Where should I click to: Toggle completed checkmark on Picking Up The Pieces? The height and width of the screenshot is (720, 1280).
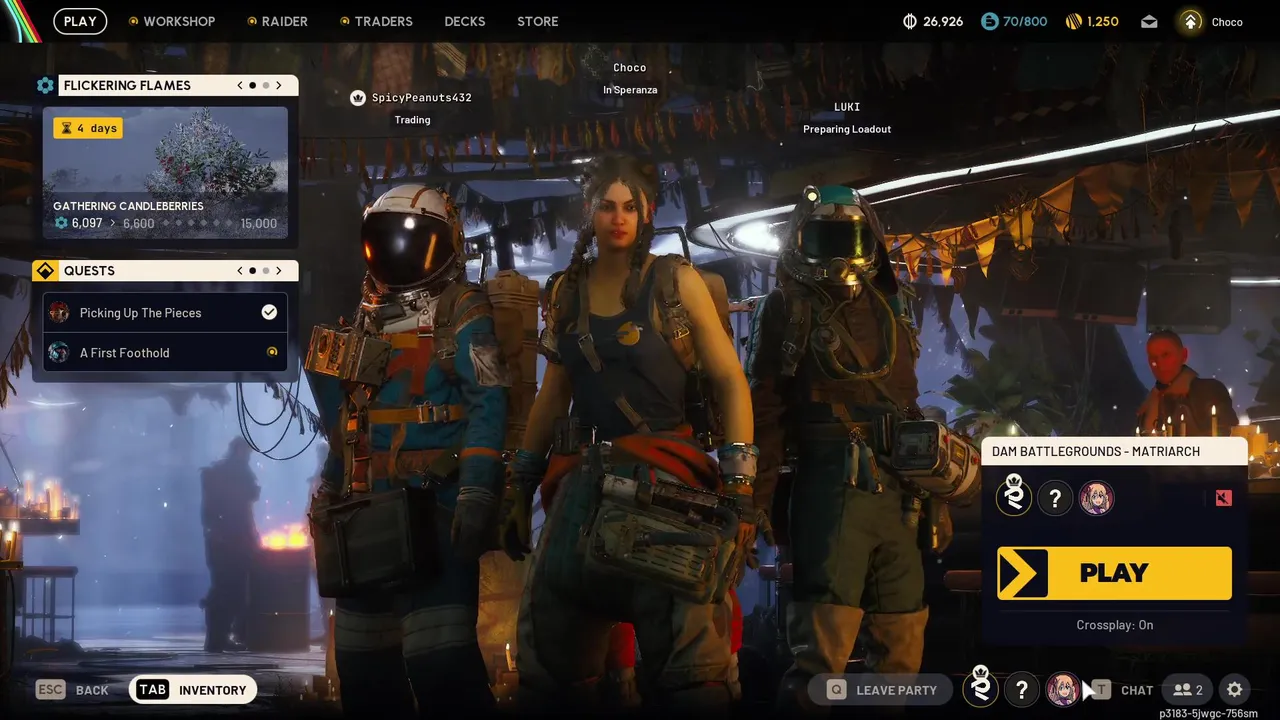click(269, 312)
